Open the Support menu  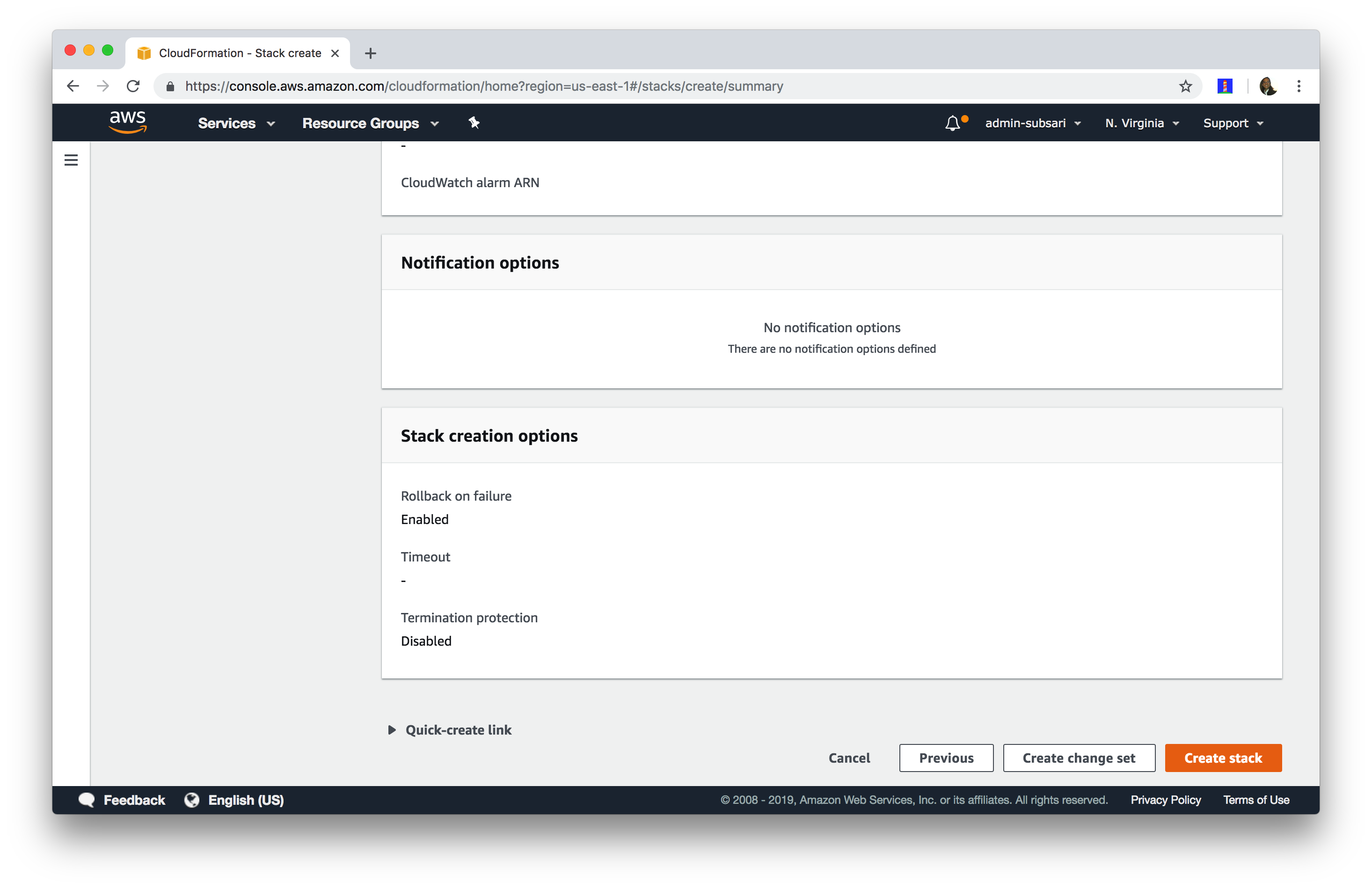click(1233, 124)
